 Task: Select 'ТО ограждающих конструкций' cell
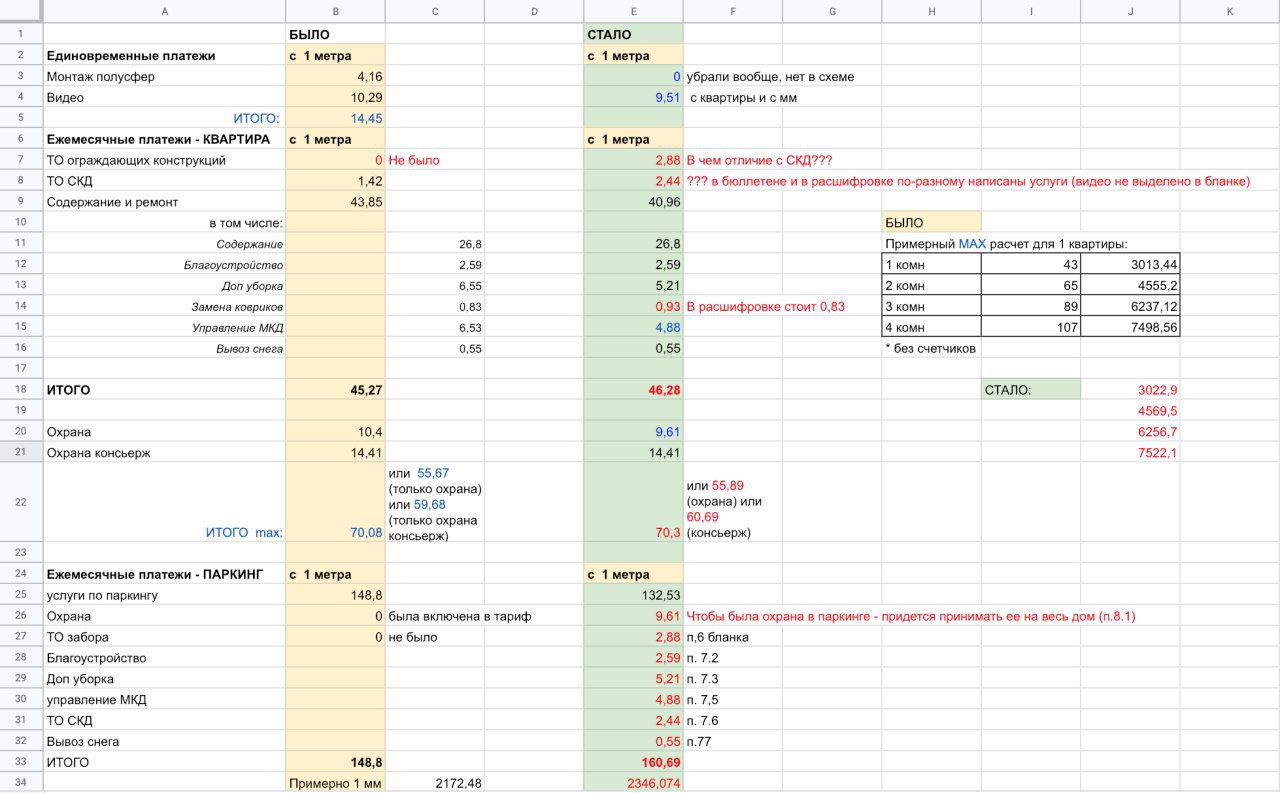[x=164, y=160]
